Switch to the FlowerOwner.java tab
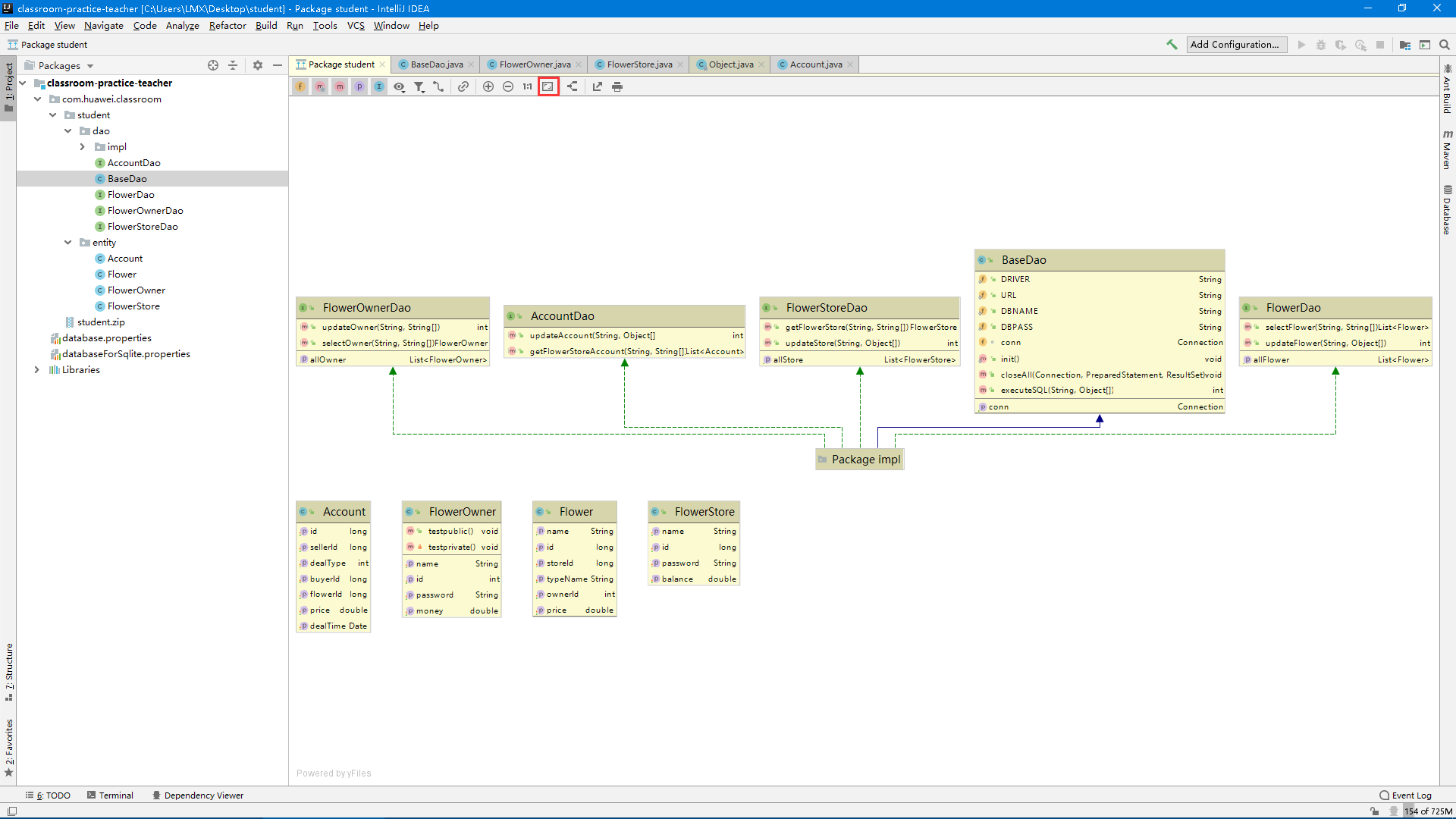Image resolution: width=1456 pixels, height=819 pixels. point(535,64)
